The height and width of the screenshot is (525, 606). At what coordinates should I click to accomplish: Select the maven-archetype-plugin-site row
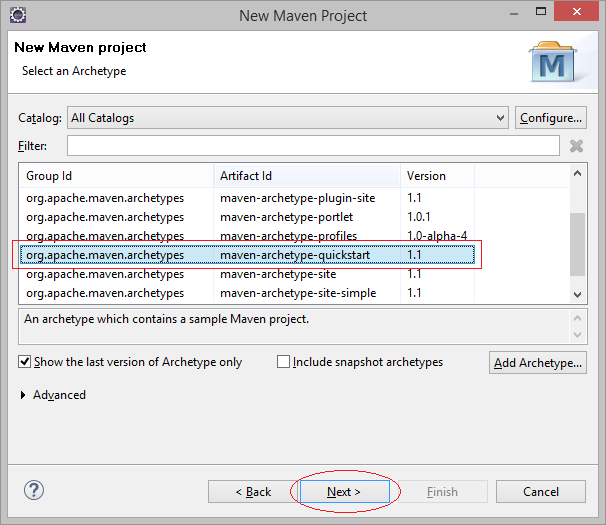pyautogui.click(x=247, y=198)
